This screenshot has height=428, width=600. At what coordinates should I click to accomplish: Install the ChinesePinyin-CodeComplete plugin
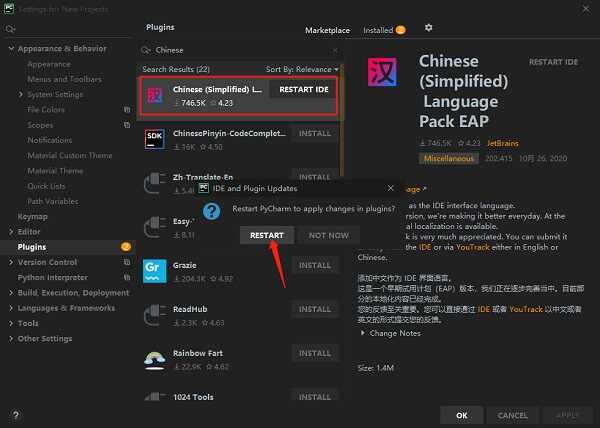pos(315,133)
